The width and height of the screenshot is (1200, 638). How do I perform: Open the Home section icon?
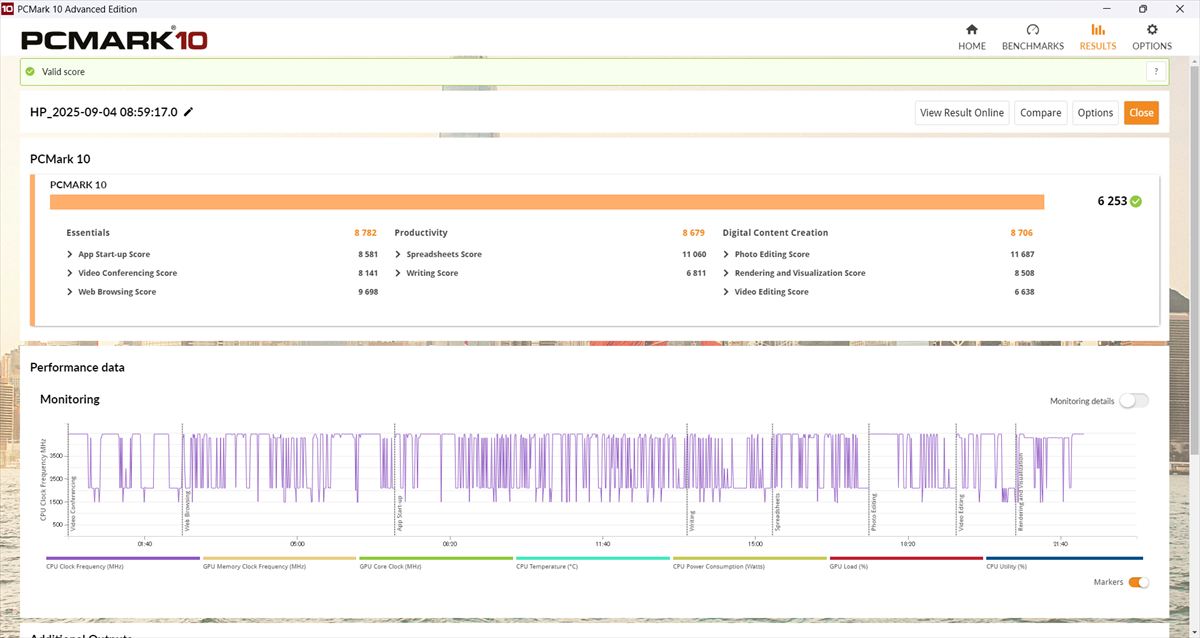click(x=971, y=30)
